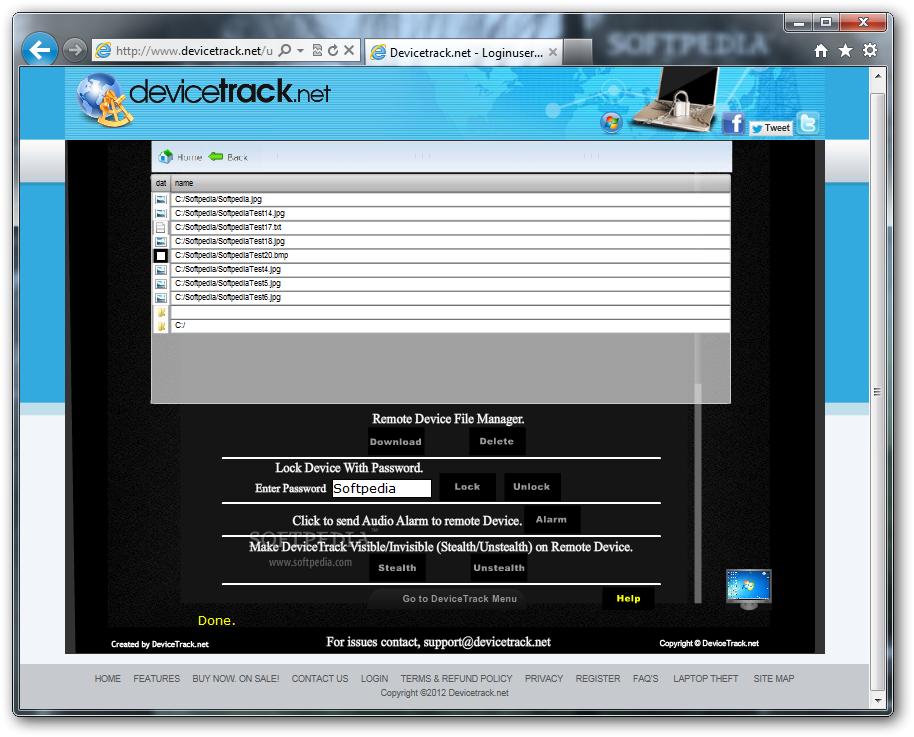Click the Stealth button
This screenshot has height=737, width=914.
point(398,568)
